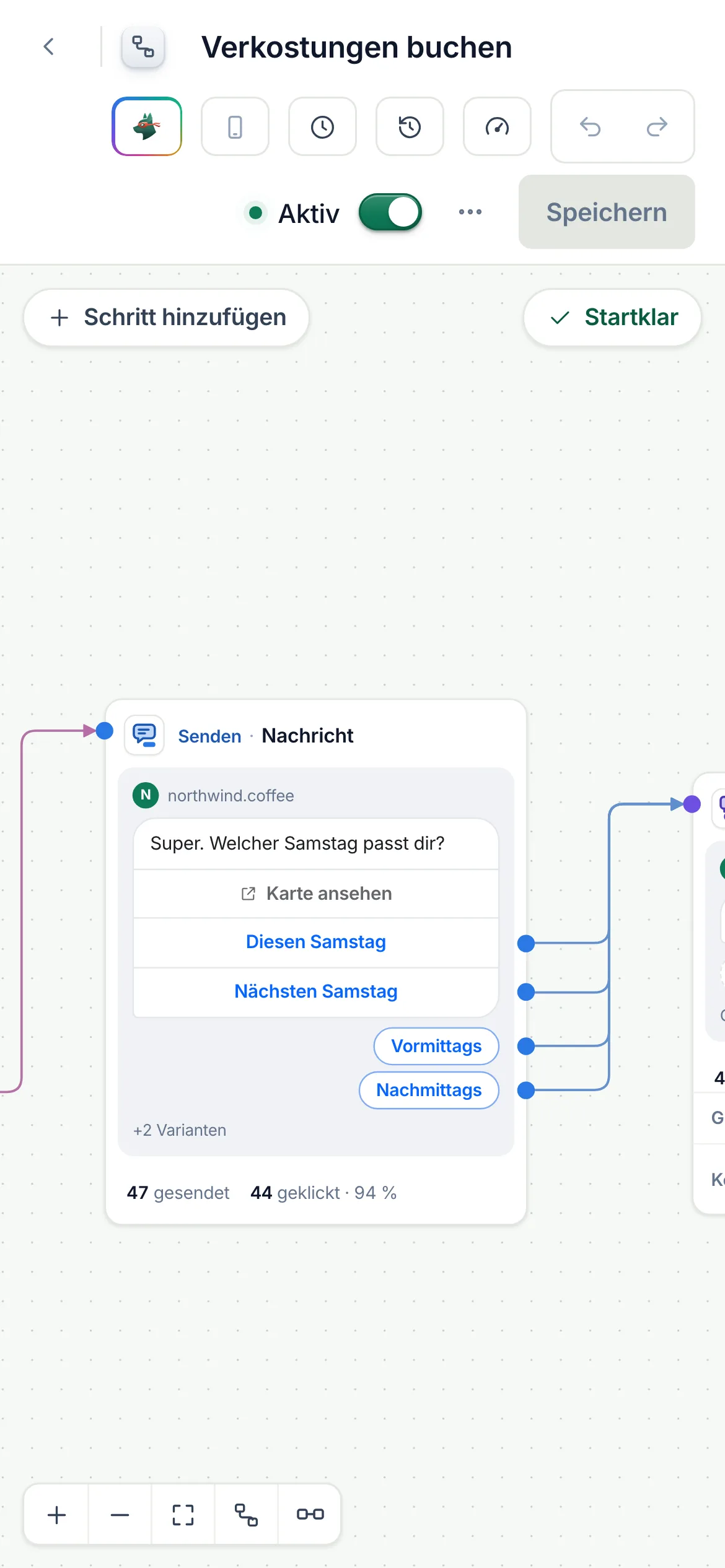
Task: Select the Senden label in node header
Action: pos(209,736)
